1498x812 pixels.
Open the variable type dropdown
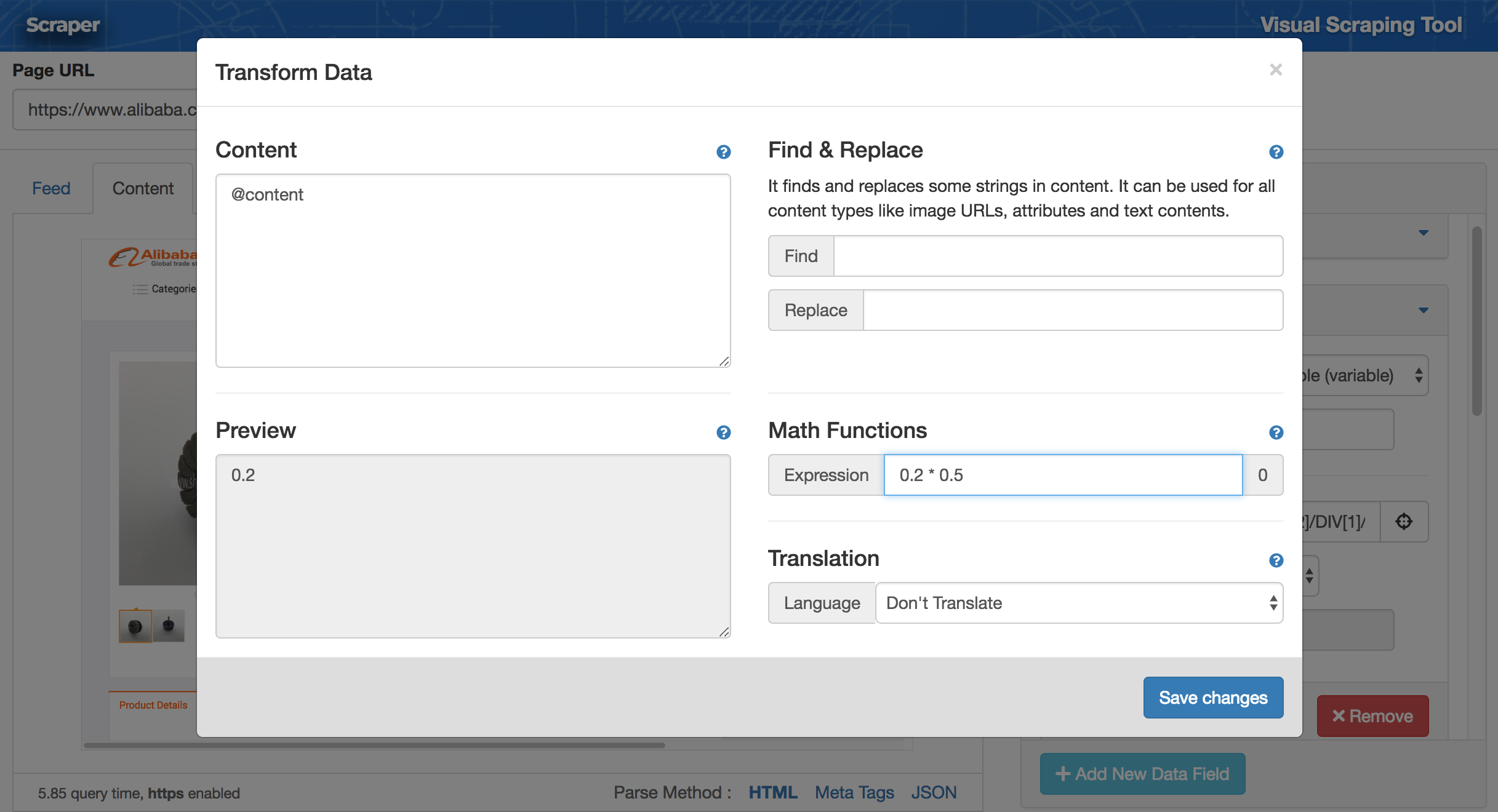pyautogui.click(x=1365, y=375)
